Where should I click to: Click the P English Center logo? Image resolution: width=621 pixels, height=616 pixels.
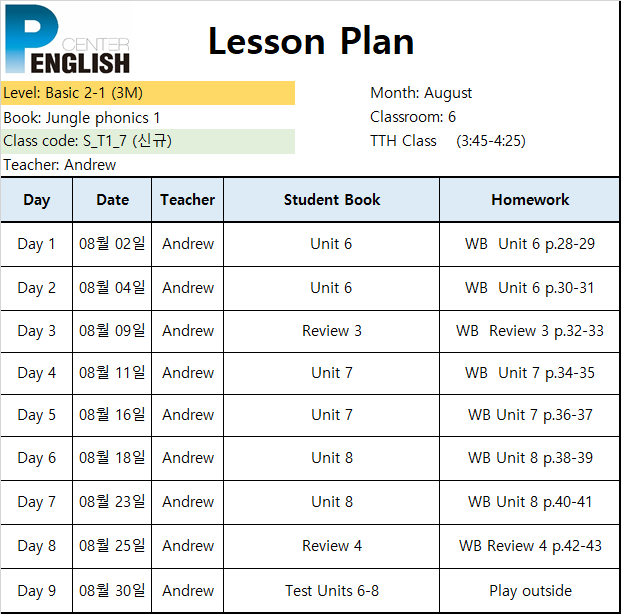tap(68, 39)
